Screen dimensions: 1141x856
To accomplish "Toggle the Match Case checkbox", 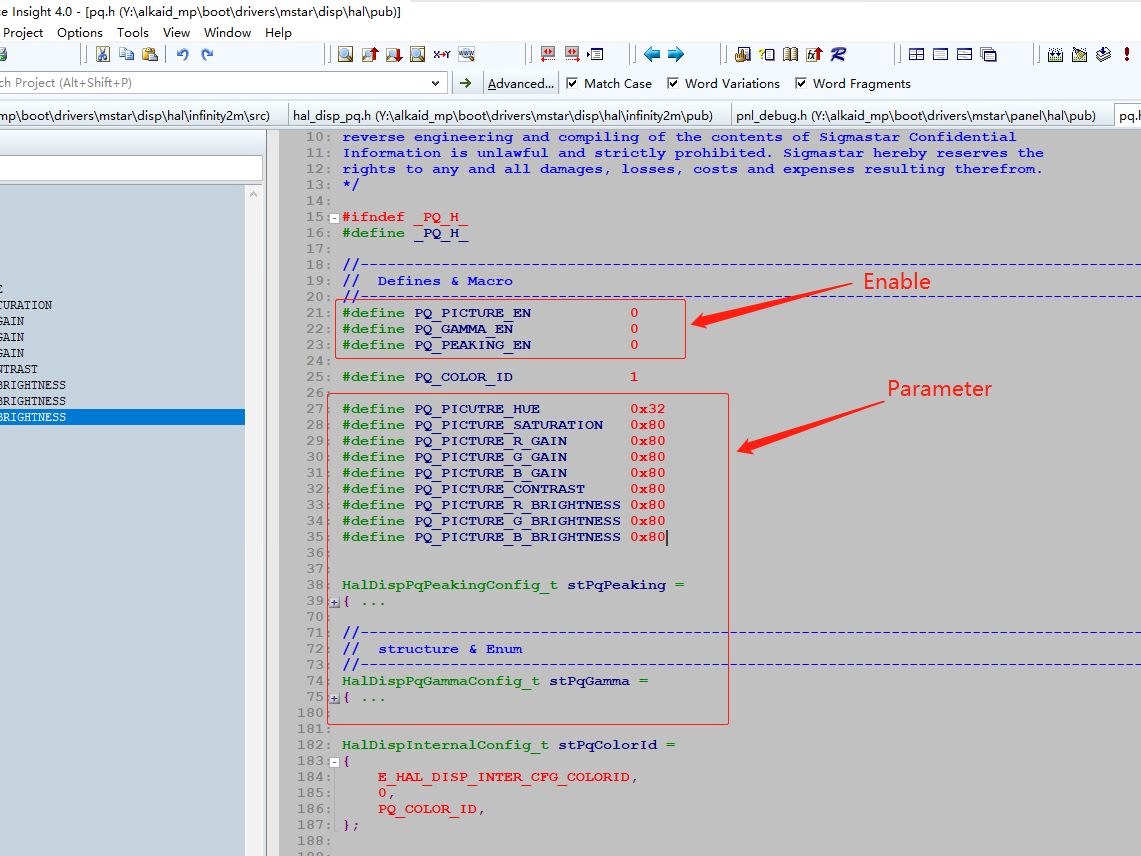I will (x=572, y=83).
